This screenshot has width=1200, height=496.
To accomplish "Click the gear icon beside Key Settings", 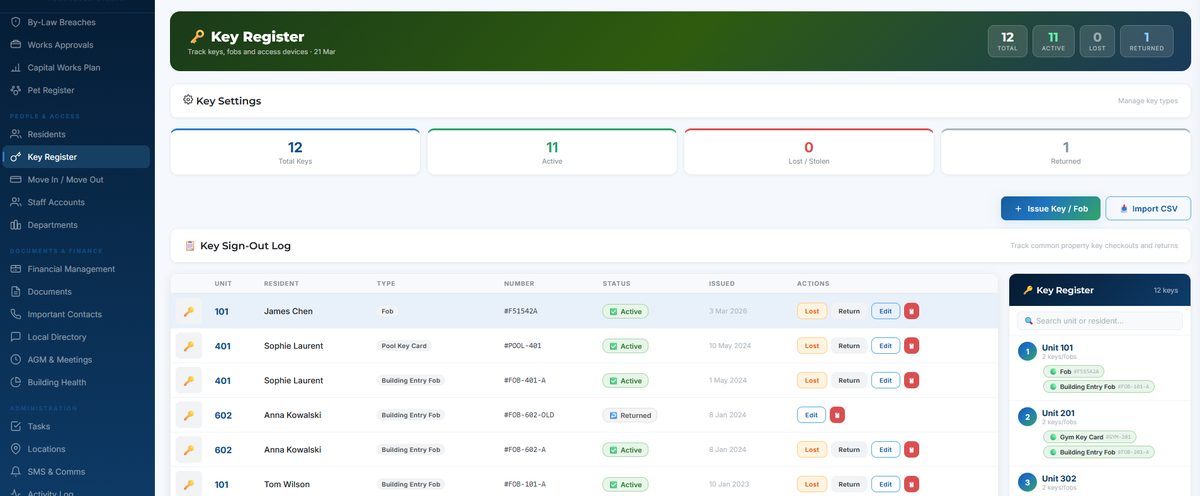I will [188, 100].
